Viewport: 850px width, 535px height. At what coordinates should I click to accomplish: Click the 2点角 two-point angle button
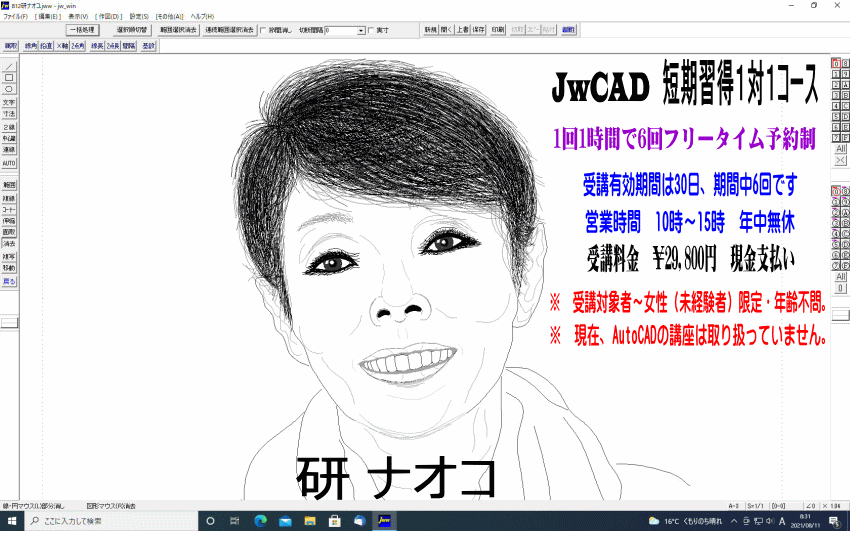[78, 46]
